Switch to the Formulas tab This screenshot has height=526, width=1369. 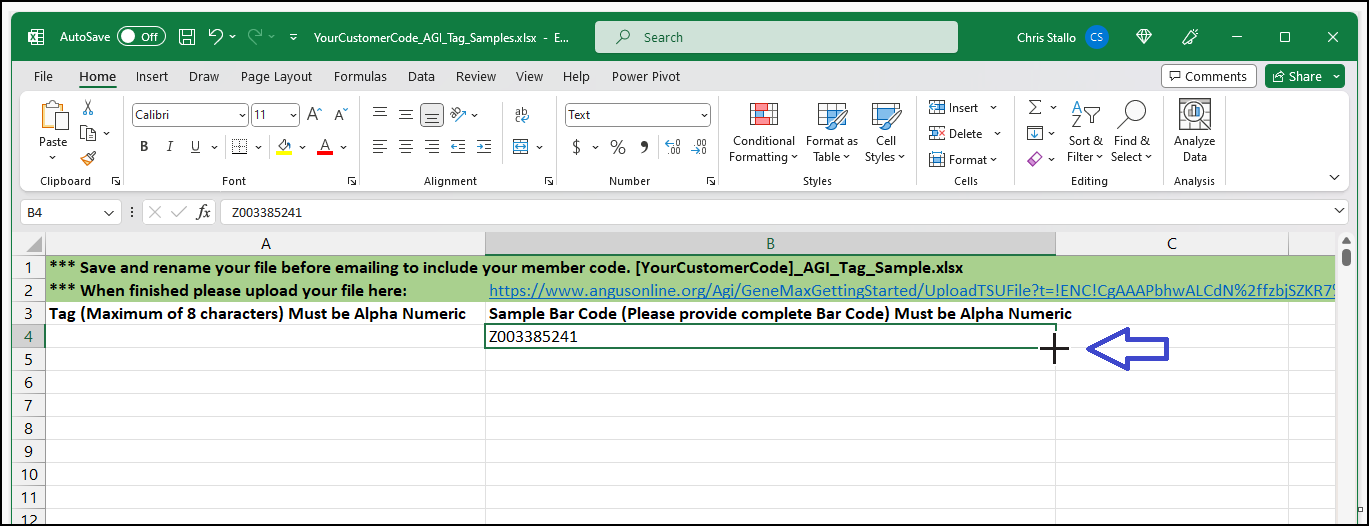(x=360, y=76)
